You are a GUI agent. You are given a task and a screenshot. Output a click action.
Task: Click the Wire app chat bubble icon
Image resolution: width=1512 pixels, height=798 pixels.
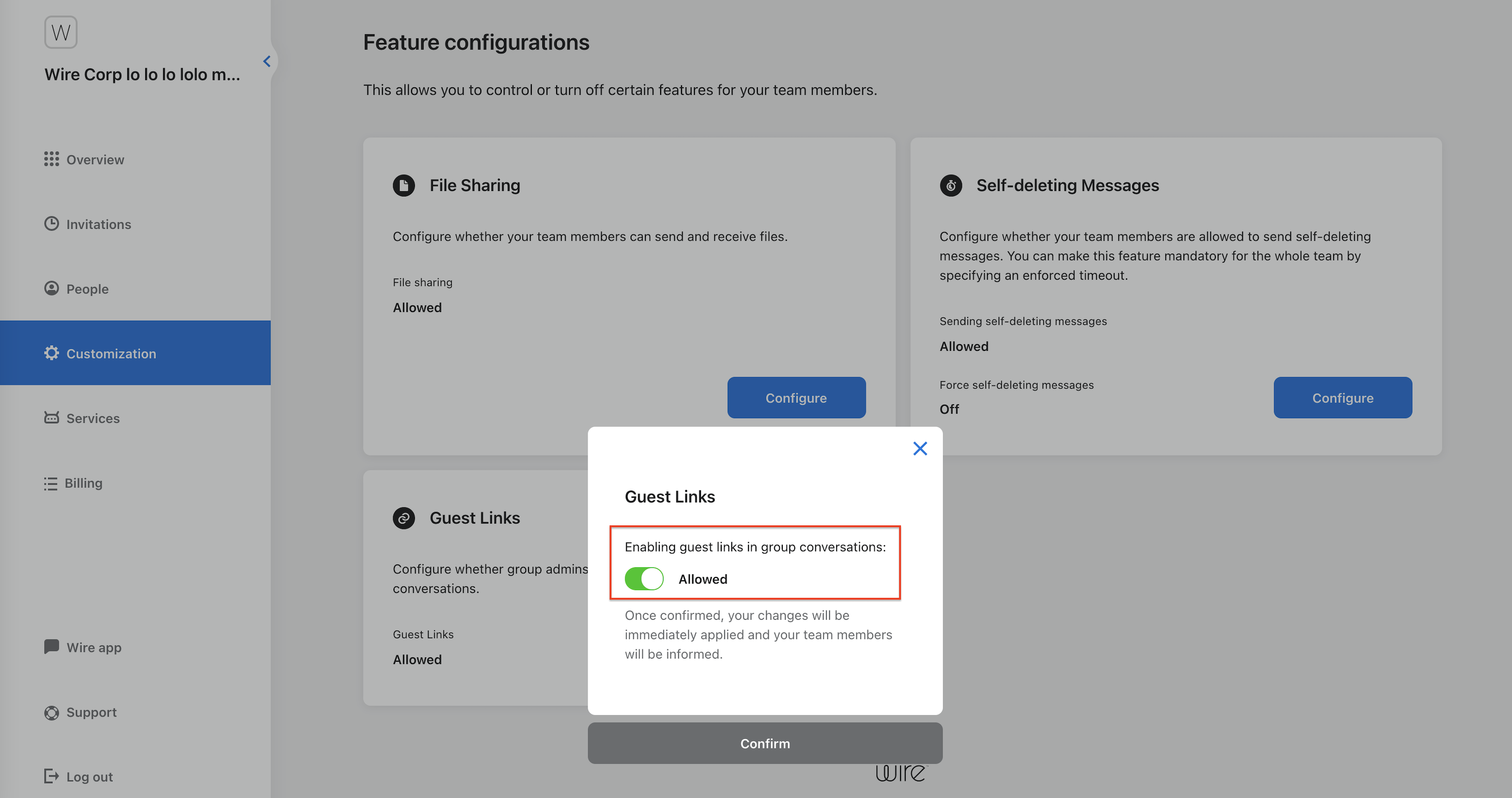[51, 646]
